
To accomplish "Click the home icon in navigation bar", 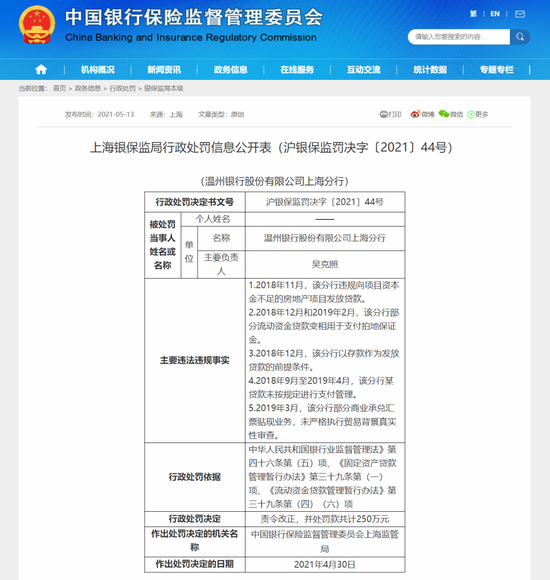I will [x=41, y=70].
